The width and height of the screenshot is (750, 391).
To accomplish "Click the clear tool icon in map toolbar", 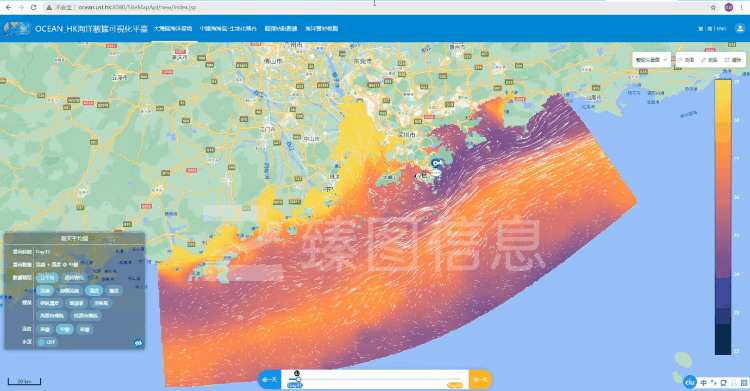I will click(x=727, y=60).
